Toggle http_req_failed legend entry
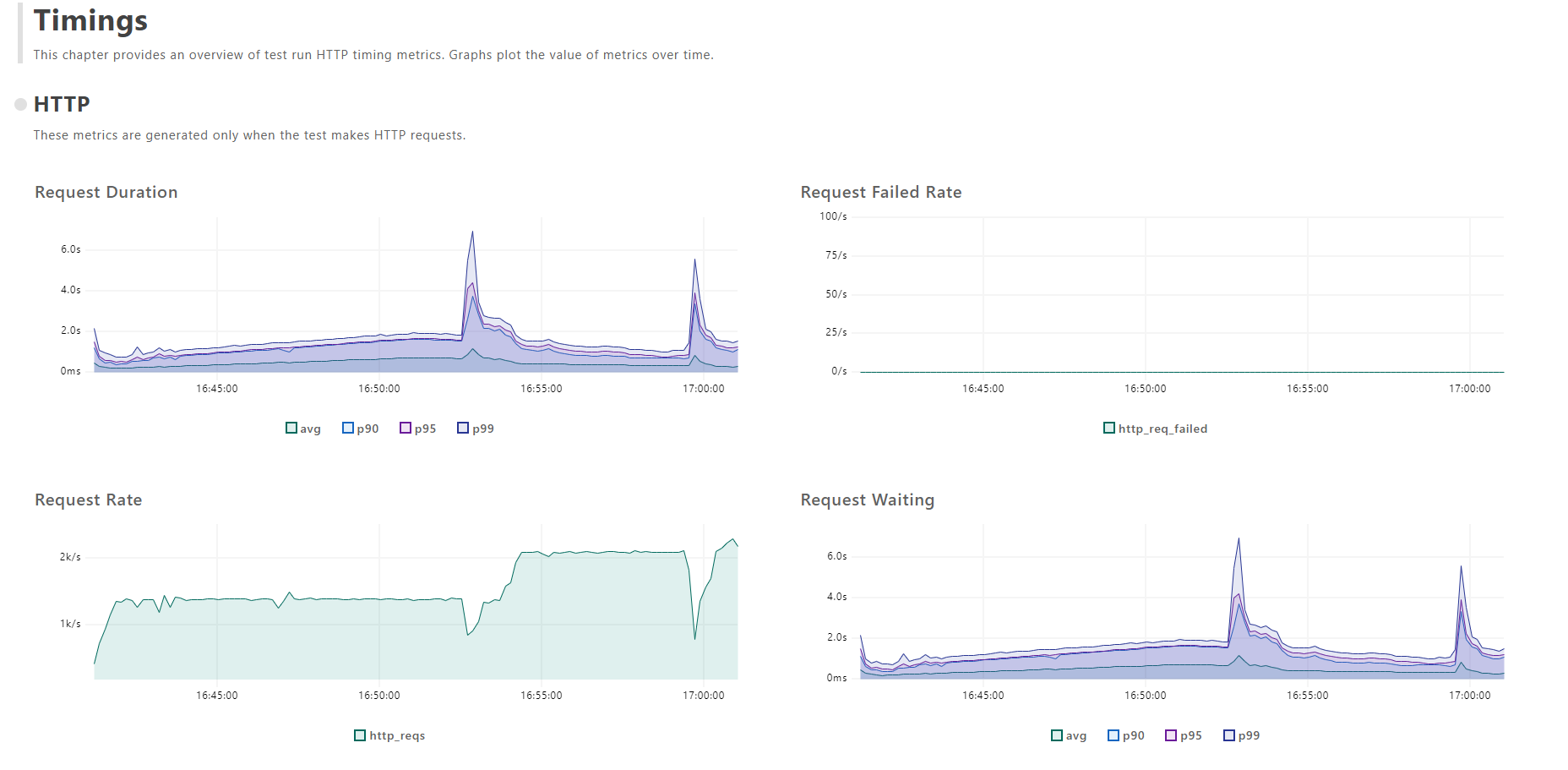The height and width of the screenshot is (770, 1568). 1155,429
